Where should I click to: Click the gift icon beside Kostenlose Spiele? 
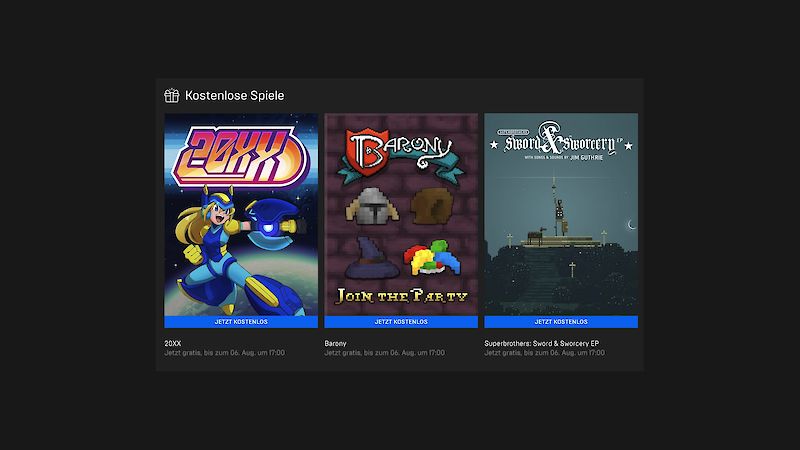point(171,95)
